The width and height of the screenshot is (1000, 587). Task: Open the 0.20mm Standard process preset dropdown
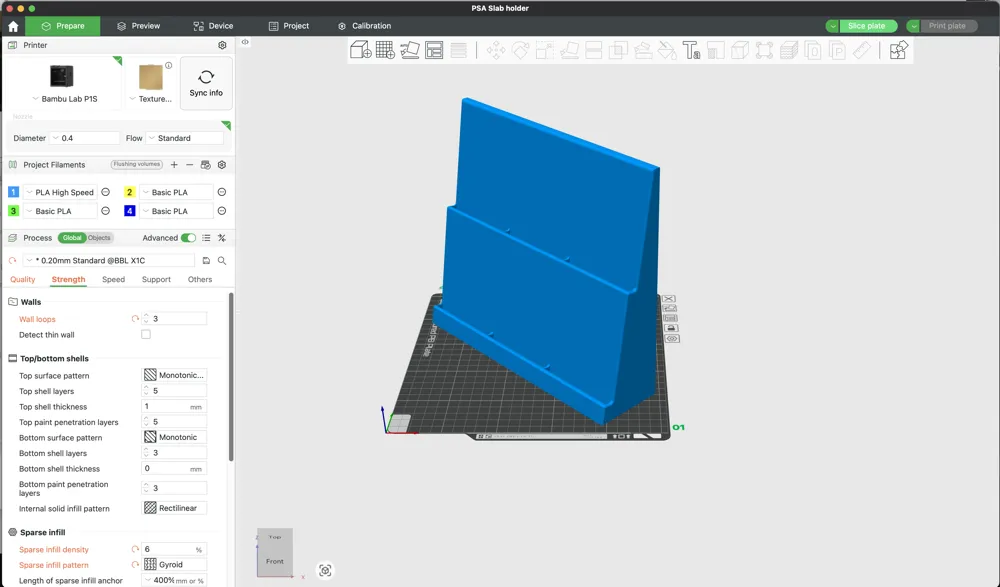click(108, 260)
